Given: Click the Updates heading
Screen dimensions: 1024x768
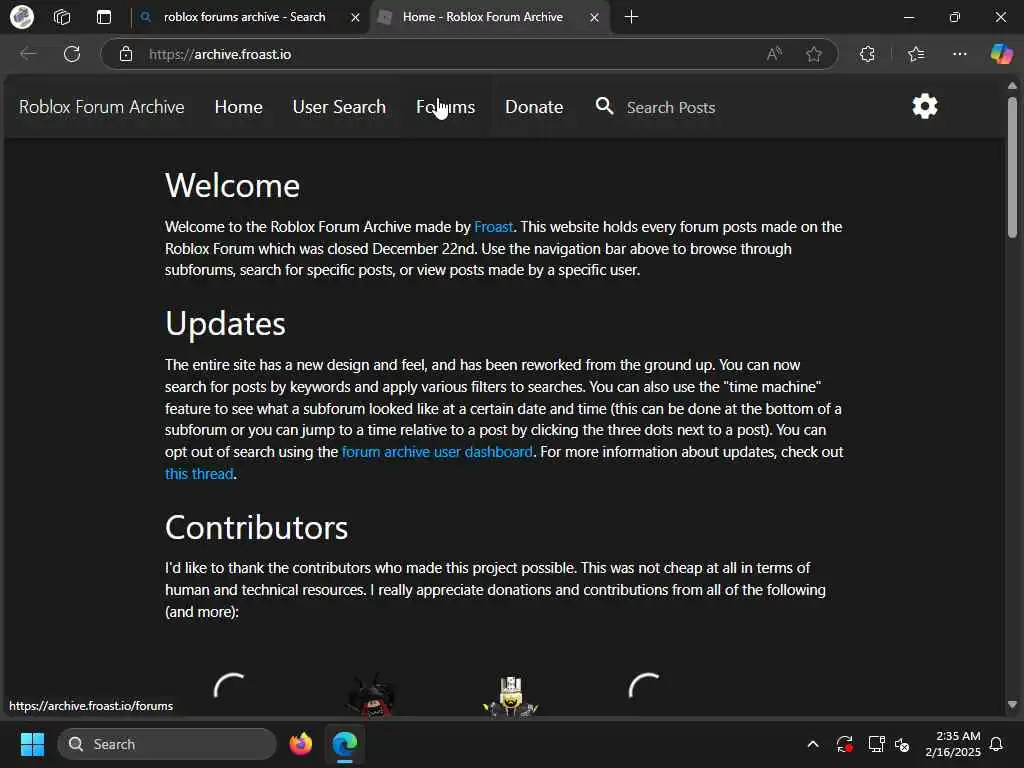Looking at the screenshot, I should pyautogui.click(x=225, y=323).
